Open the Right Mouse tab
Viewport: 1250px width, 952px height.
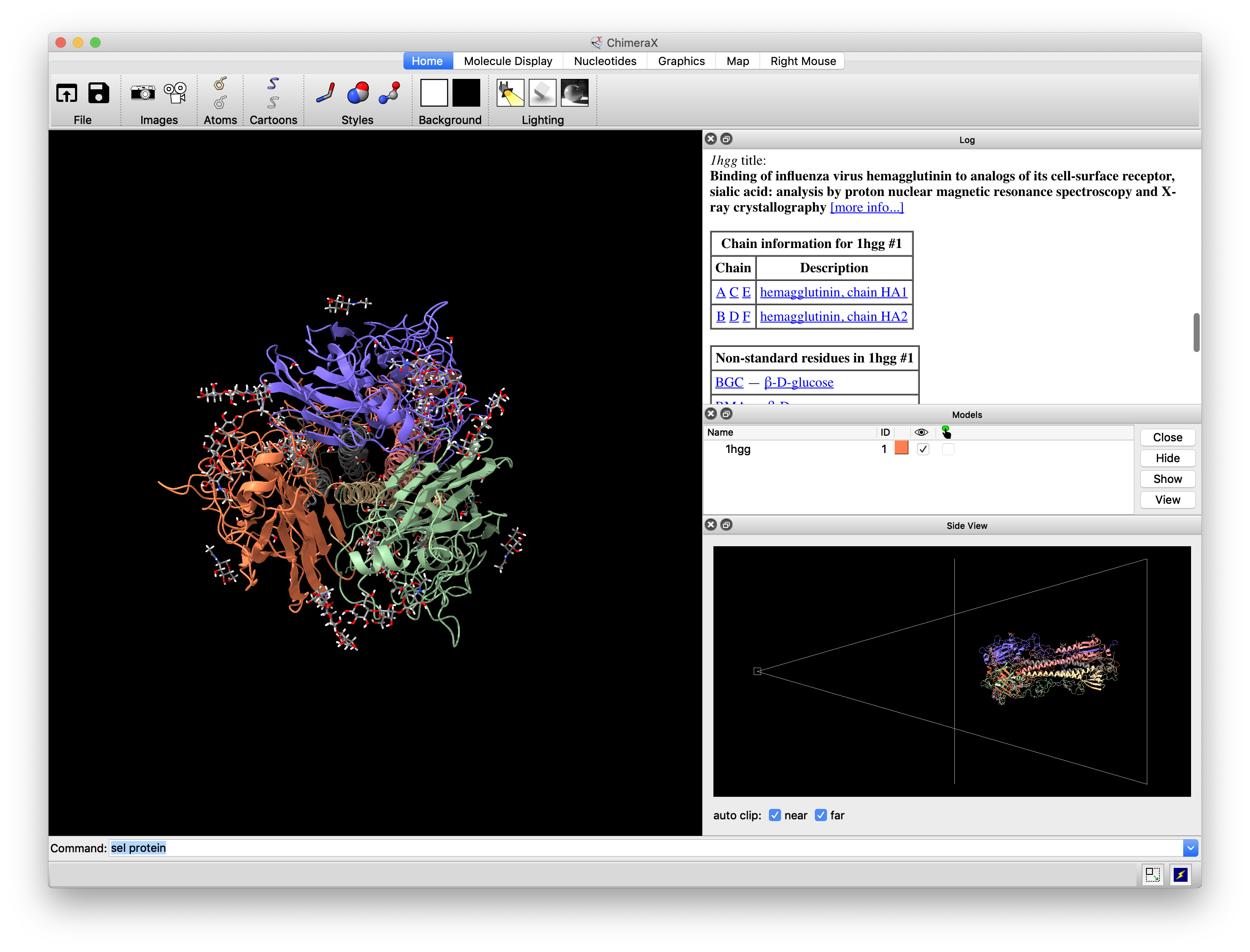click(803, 61)
